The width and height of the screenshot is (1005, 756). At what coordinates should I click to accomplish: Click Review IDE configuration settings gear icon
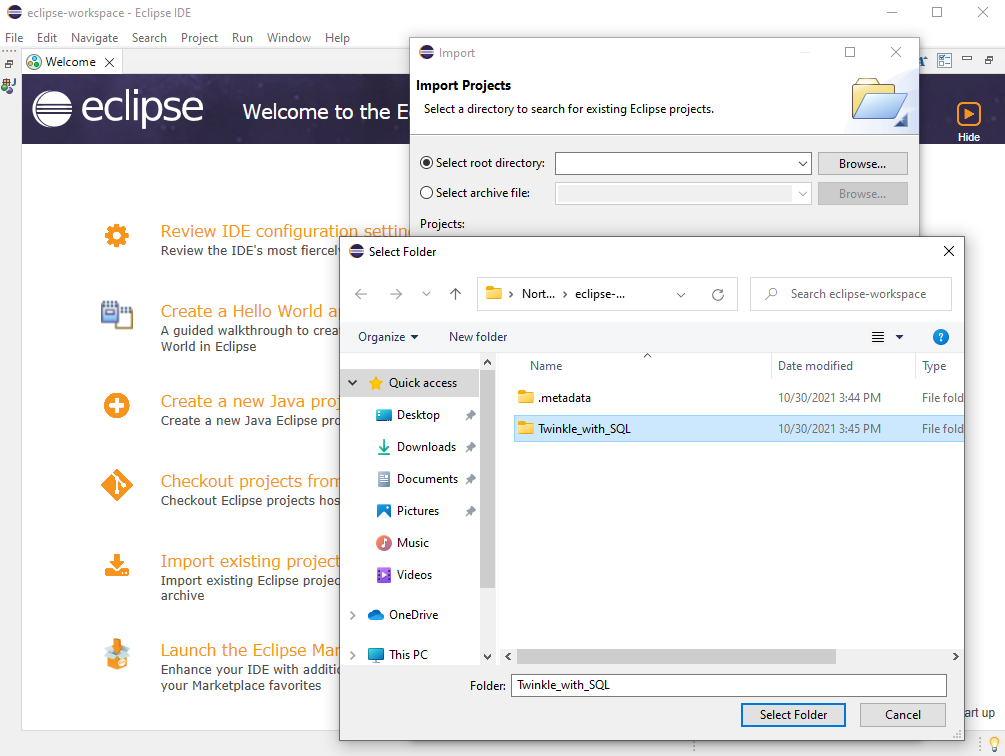(117, 236)
